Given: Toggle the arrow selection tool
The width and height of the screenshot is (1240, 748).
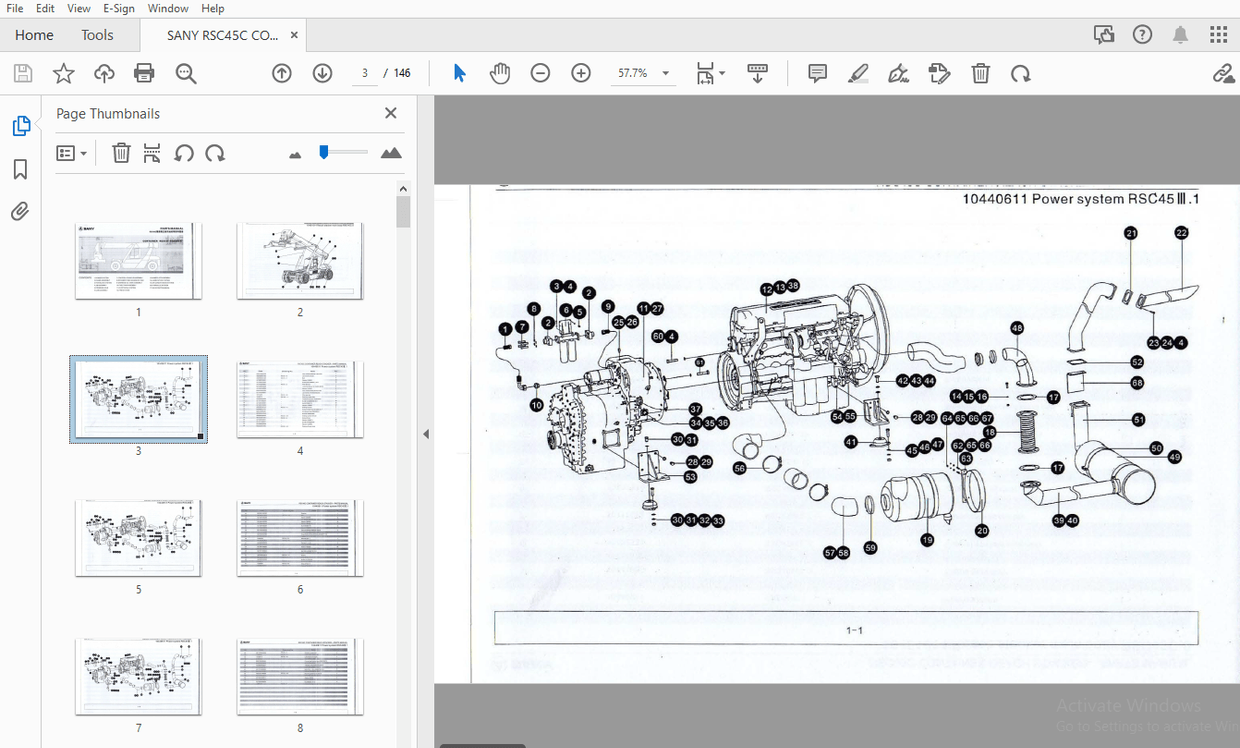Looking at the screenshot, I should (459, 73).
